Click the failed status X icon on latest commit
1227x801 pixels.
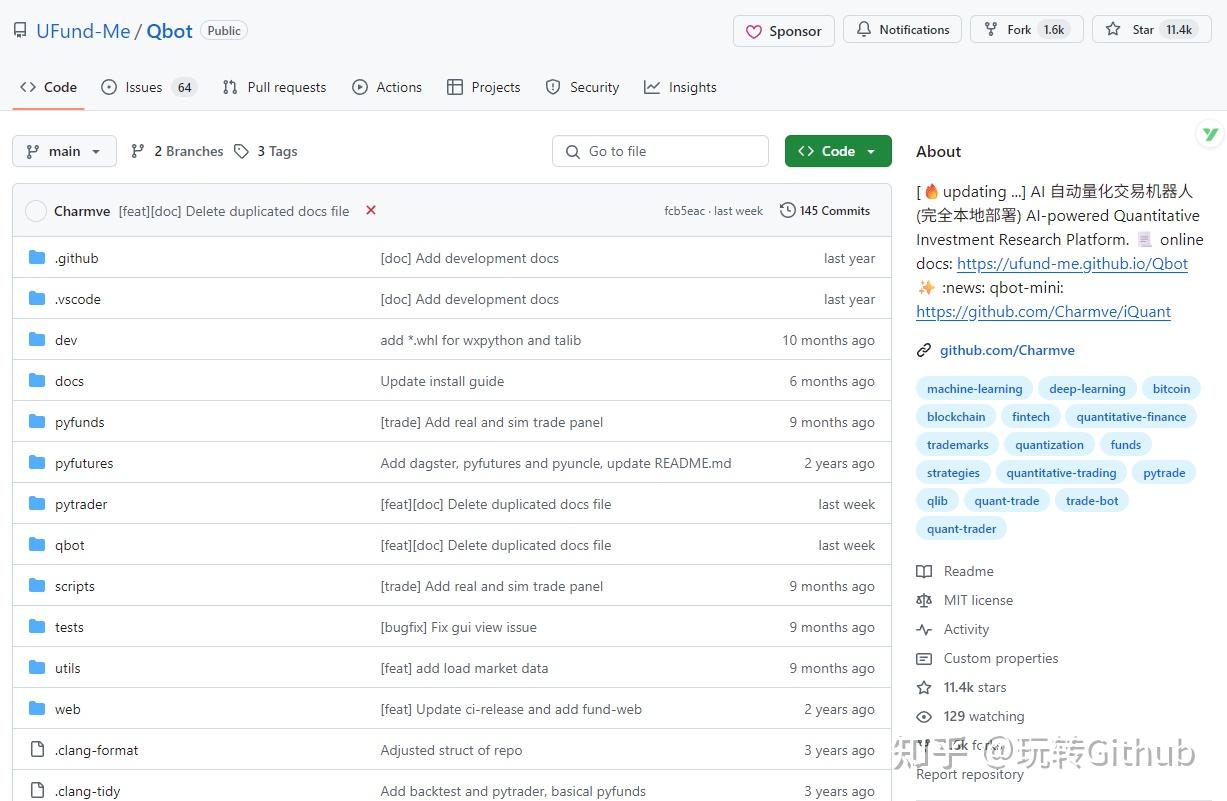371,210
